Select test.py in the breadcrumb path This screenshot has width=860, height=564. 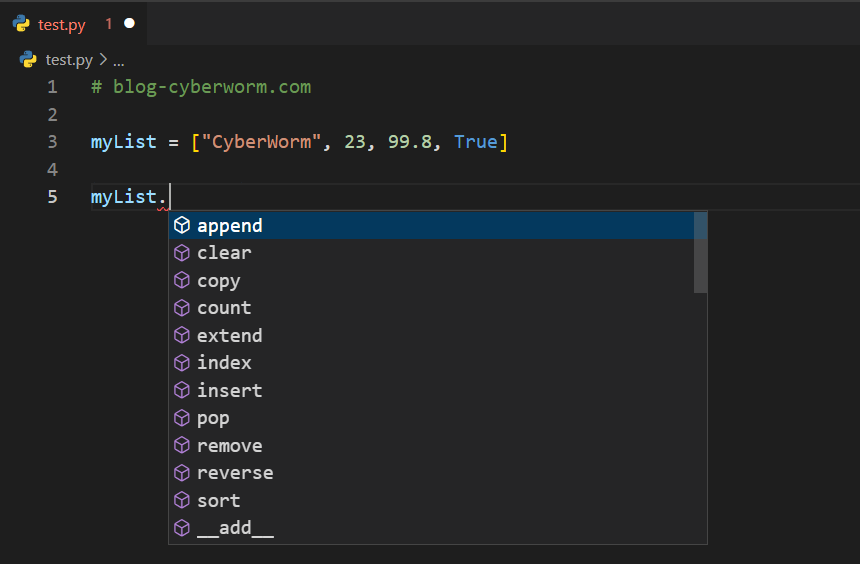[69, 60]
